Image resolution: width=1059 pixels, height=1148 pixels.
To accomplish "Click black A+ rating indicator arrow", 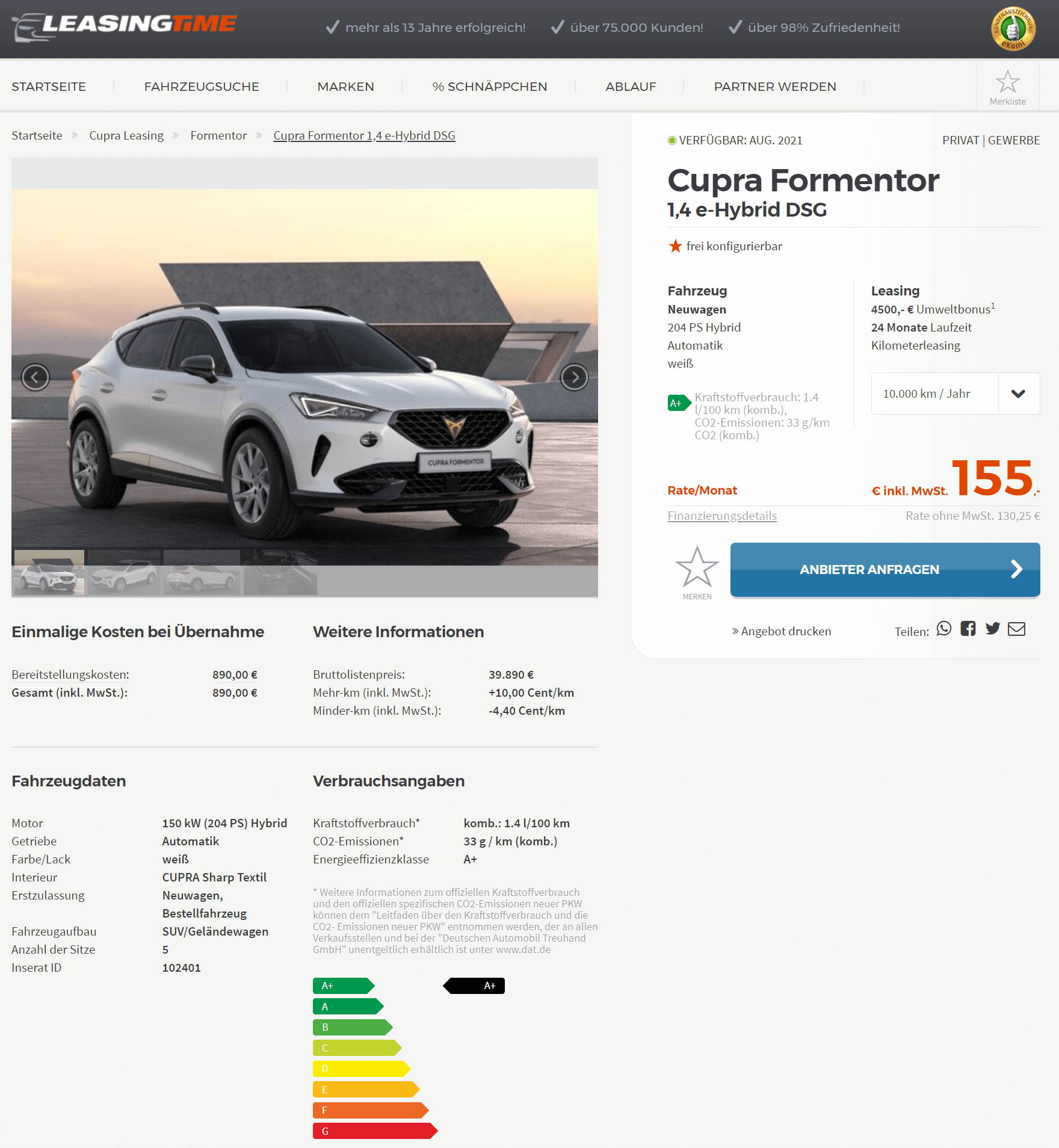I will pos(474,986).
